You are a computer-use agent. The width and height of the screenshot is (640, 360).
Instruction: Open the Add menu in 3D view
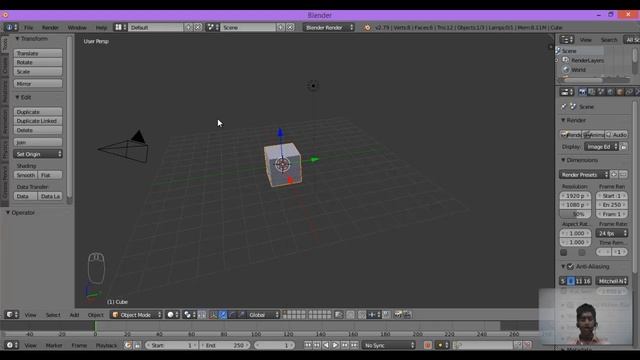click(74, 315)
